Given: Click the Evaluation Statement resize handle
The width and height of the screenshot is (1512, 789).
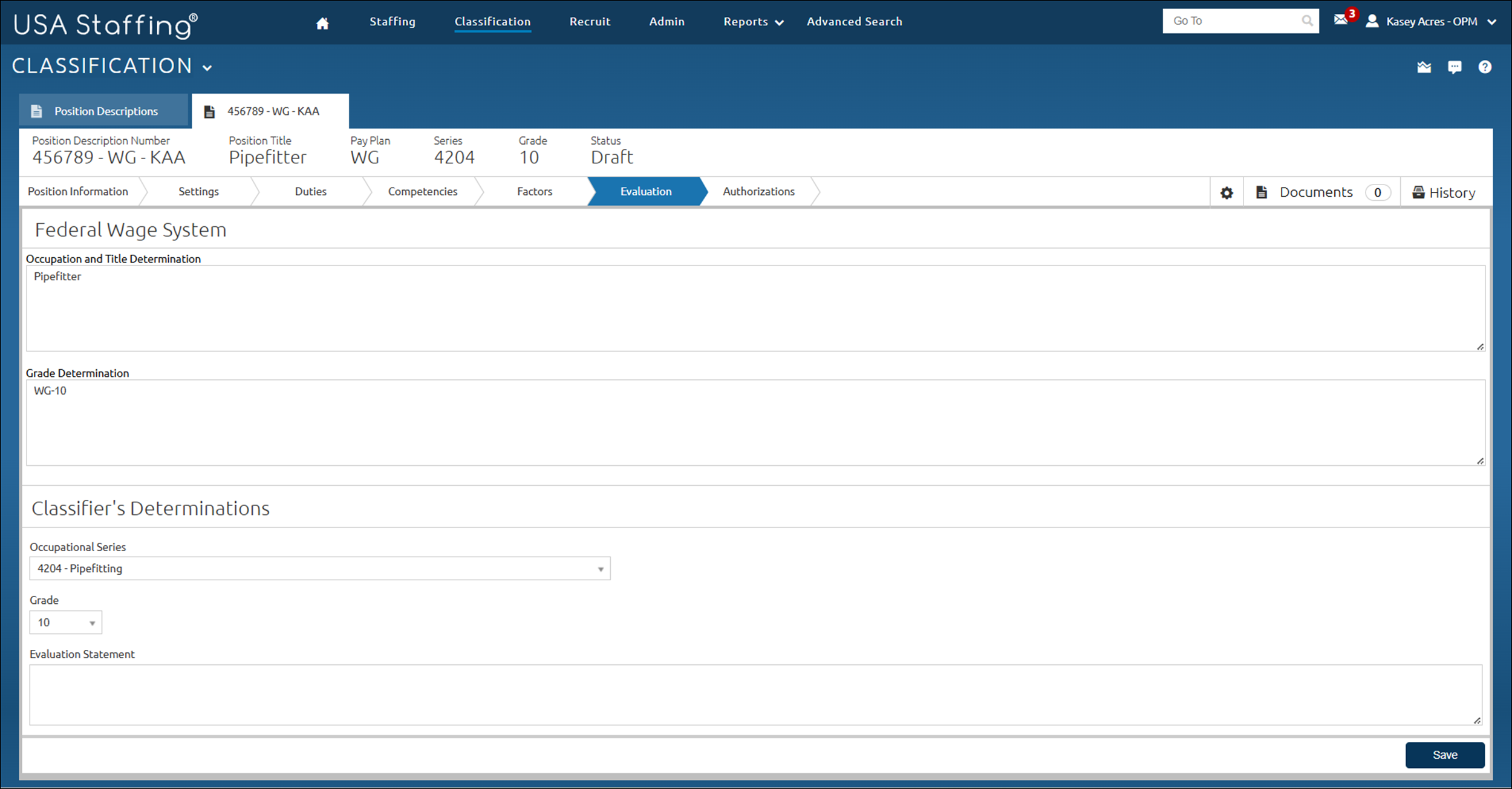Looking at the screenshot, I should [x=1477, y=720].
